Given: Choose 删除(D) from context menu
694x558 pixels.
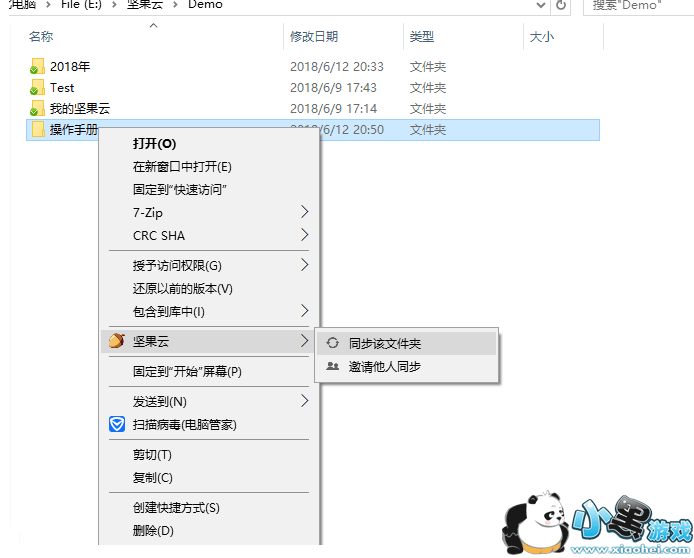Looking at the screenshot, I should [x=208, y=530].
